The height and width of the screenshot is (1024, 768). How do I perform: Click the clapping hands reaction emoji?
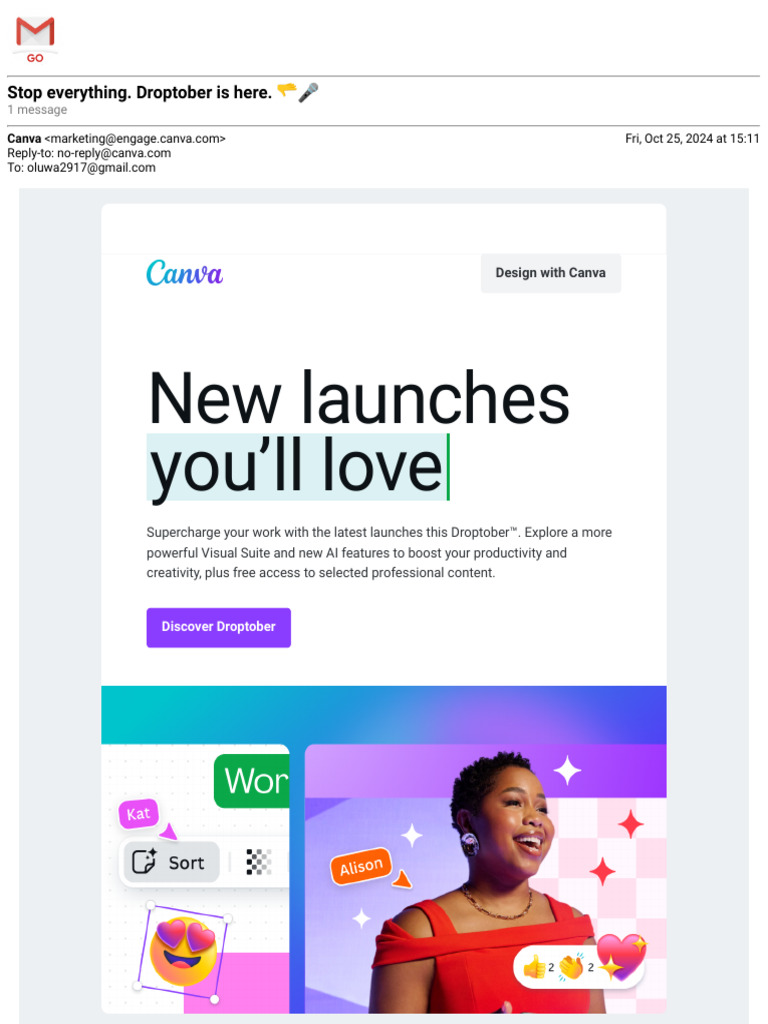[571, 966]
